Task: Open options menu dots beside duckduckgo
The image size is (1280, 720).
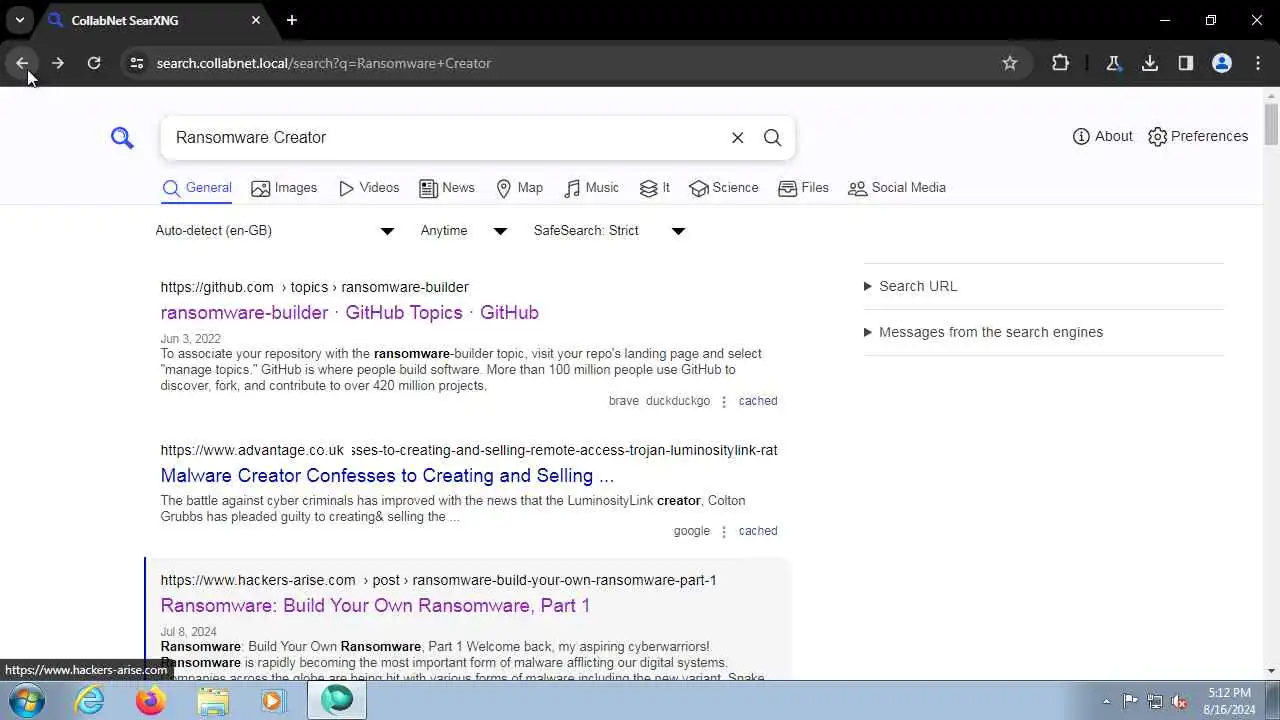Action: pos(724,401)
